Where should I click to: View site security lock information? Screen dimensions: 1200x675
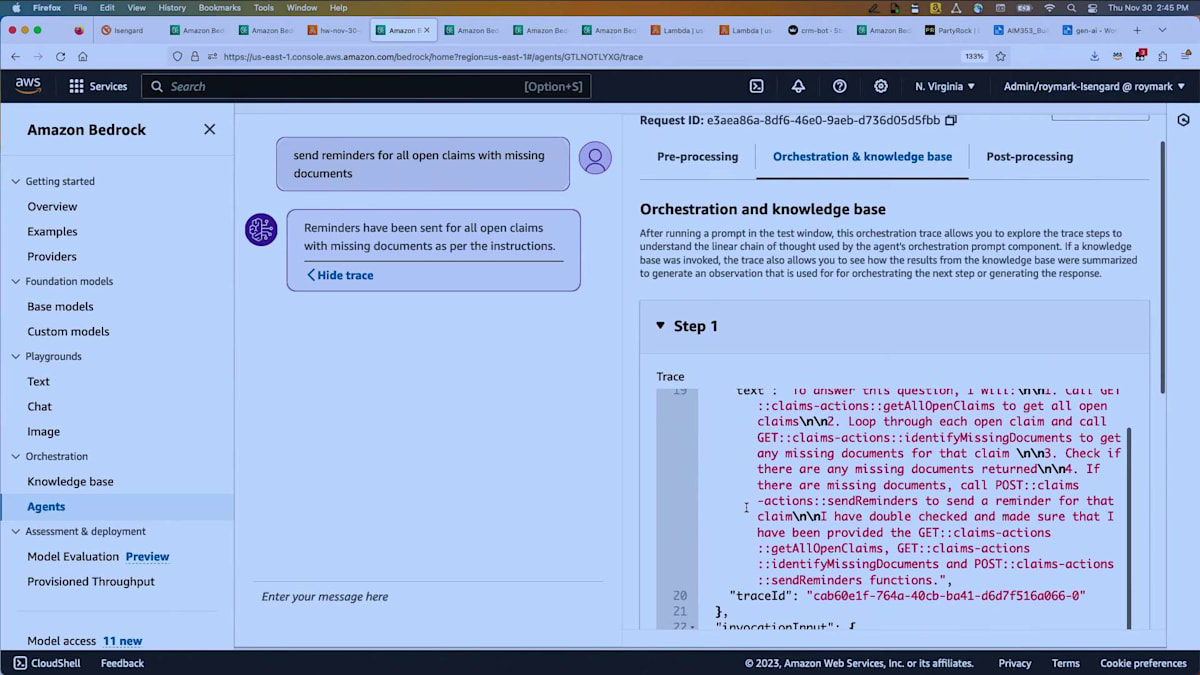(x=195, y=57)
